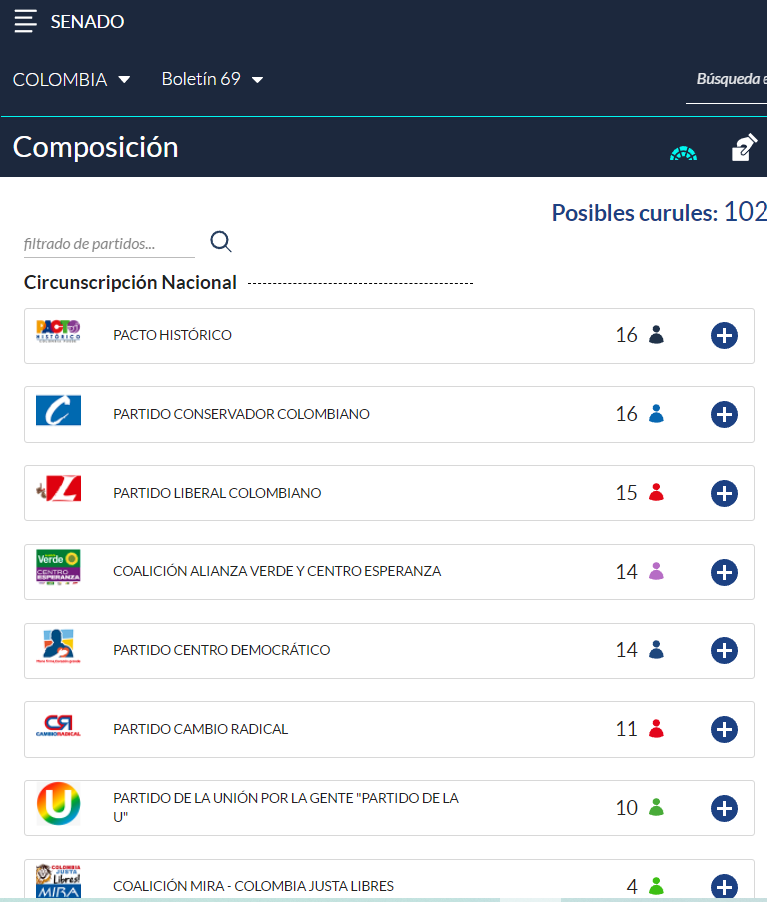
Task: Expand Partido Cambio Radical plus button
Action: pos(724,730)
